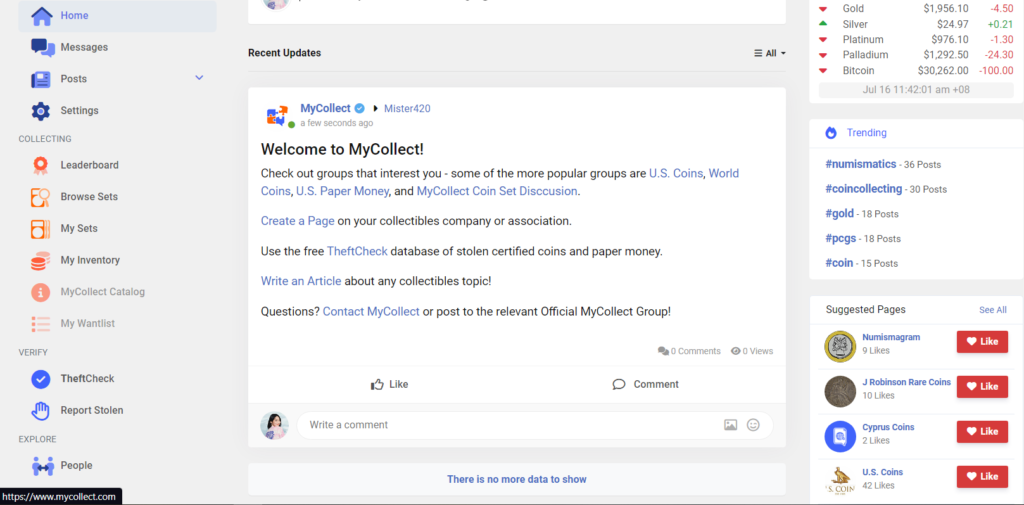Screen dimensions: 1024x505
Task: Click the Contact MyCollect link
Action: pos(371,312)
